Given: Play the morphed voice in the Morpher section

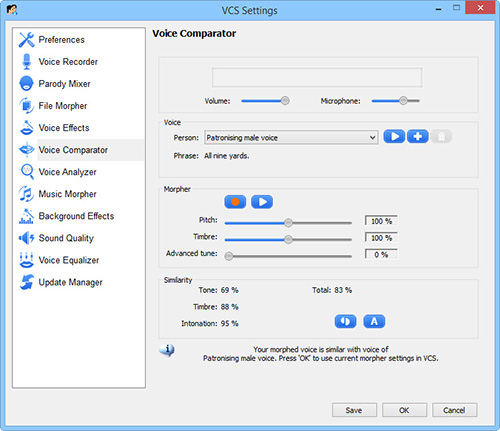Looking at the screenshot, I should pyautogui.click(x=262, y=202).
